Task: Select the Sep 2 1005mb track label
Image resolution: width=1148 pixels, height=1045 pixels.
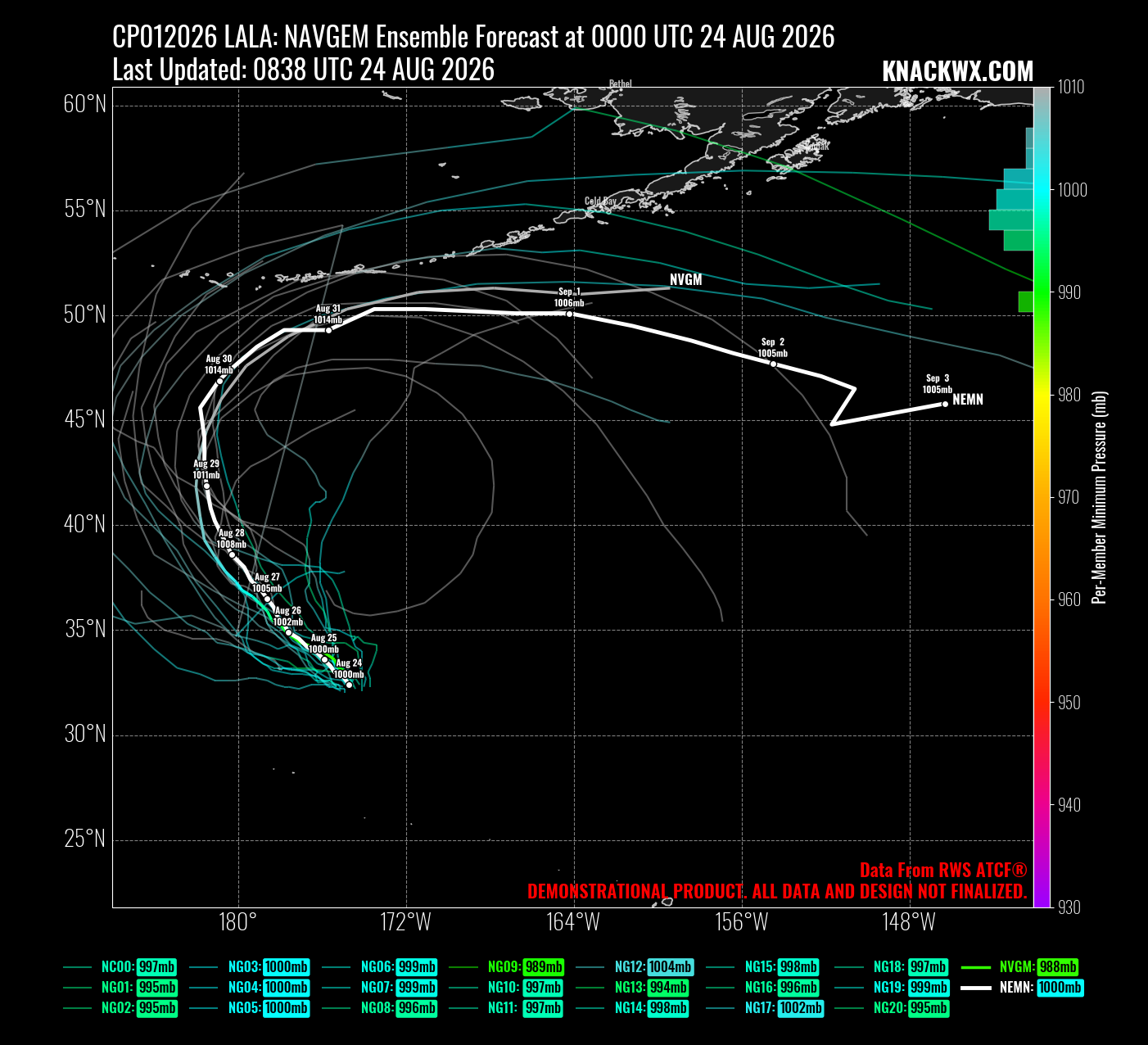Action: click(x=772, y=348)
